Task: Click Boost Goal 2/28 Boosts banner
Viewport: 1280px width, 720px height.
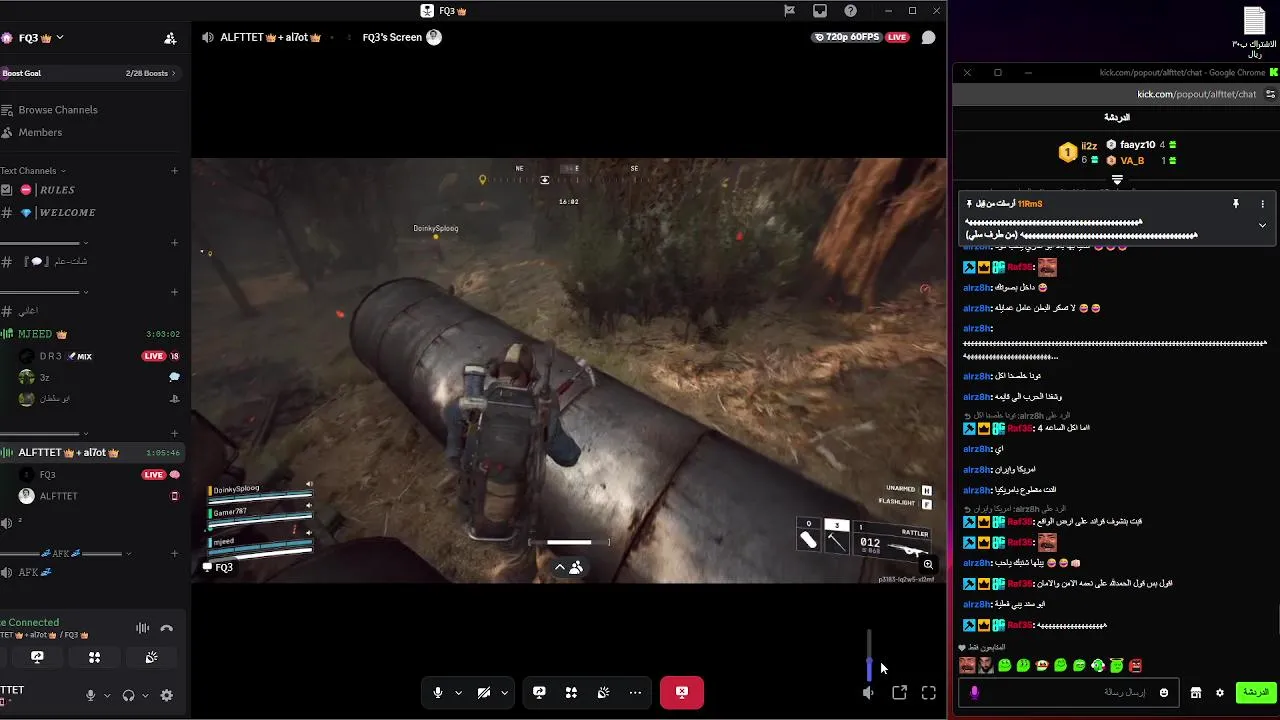Action: tap(93, 73)
